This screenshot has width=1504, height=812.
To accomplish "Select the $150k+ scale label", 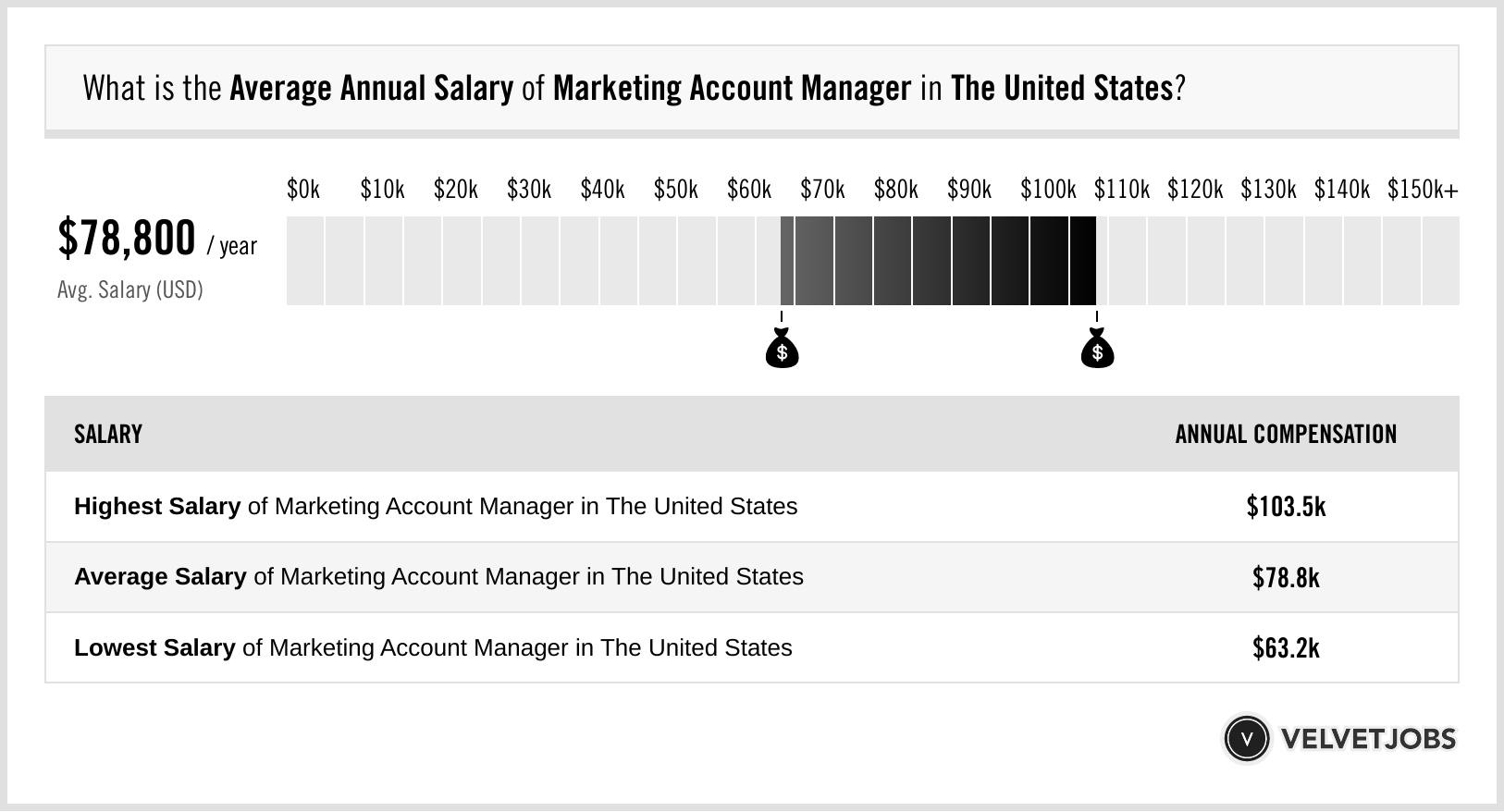I will point(1423,190).
